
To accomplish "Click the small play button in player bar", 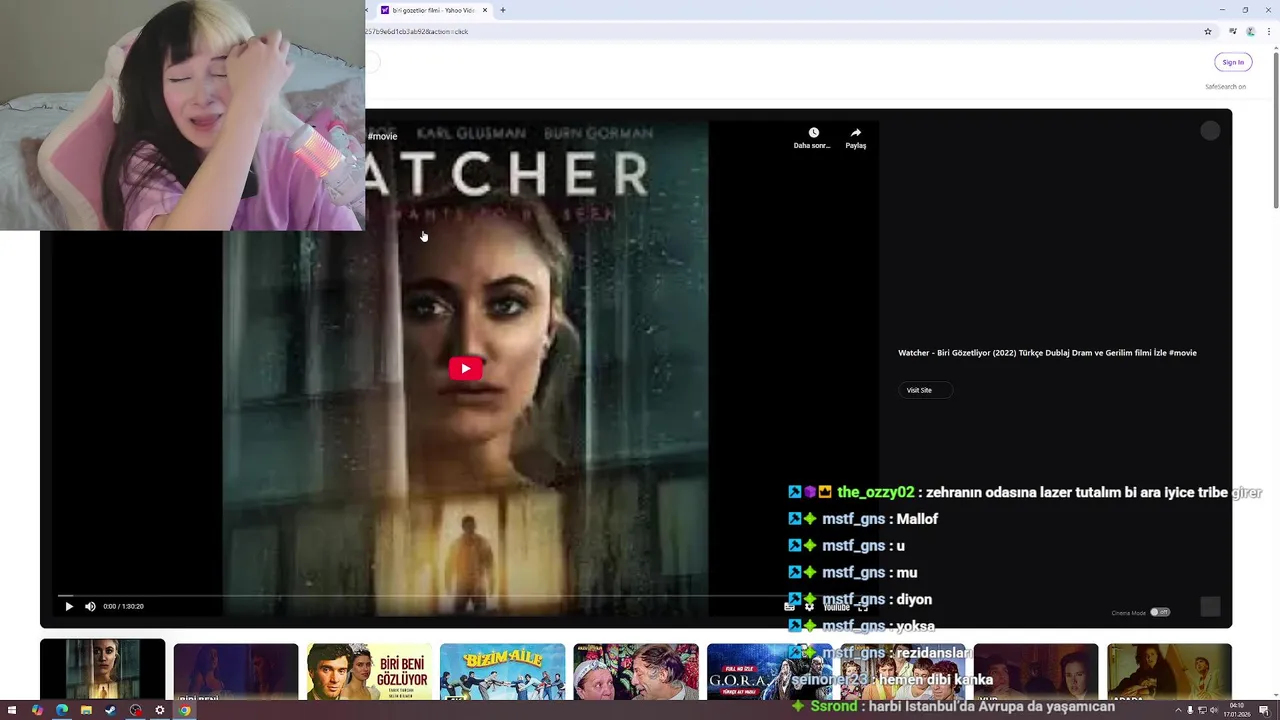I will [x=69, y=606].
